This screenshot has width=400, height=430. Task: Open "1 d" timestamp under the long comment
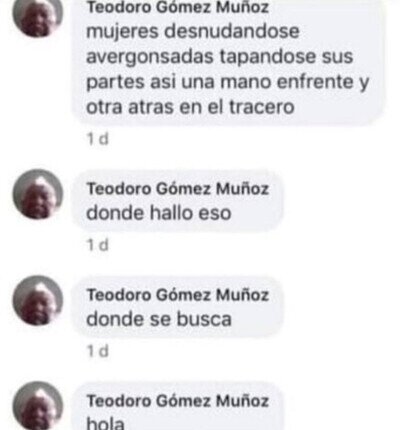98,139
